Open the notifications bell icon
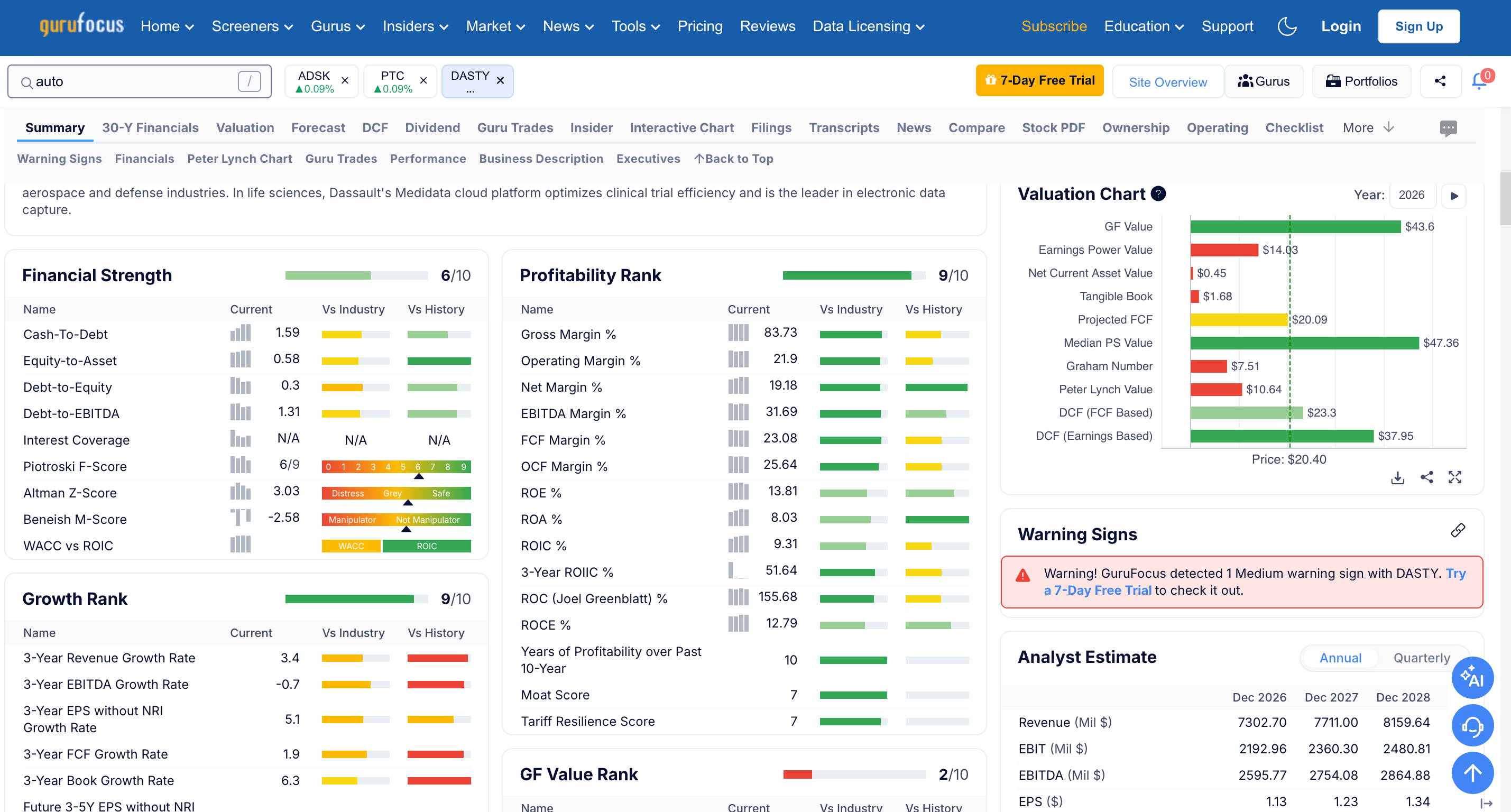The width and height of the screenshot is (1511, 812). click(1479, 81)
